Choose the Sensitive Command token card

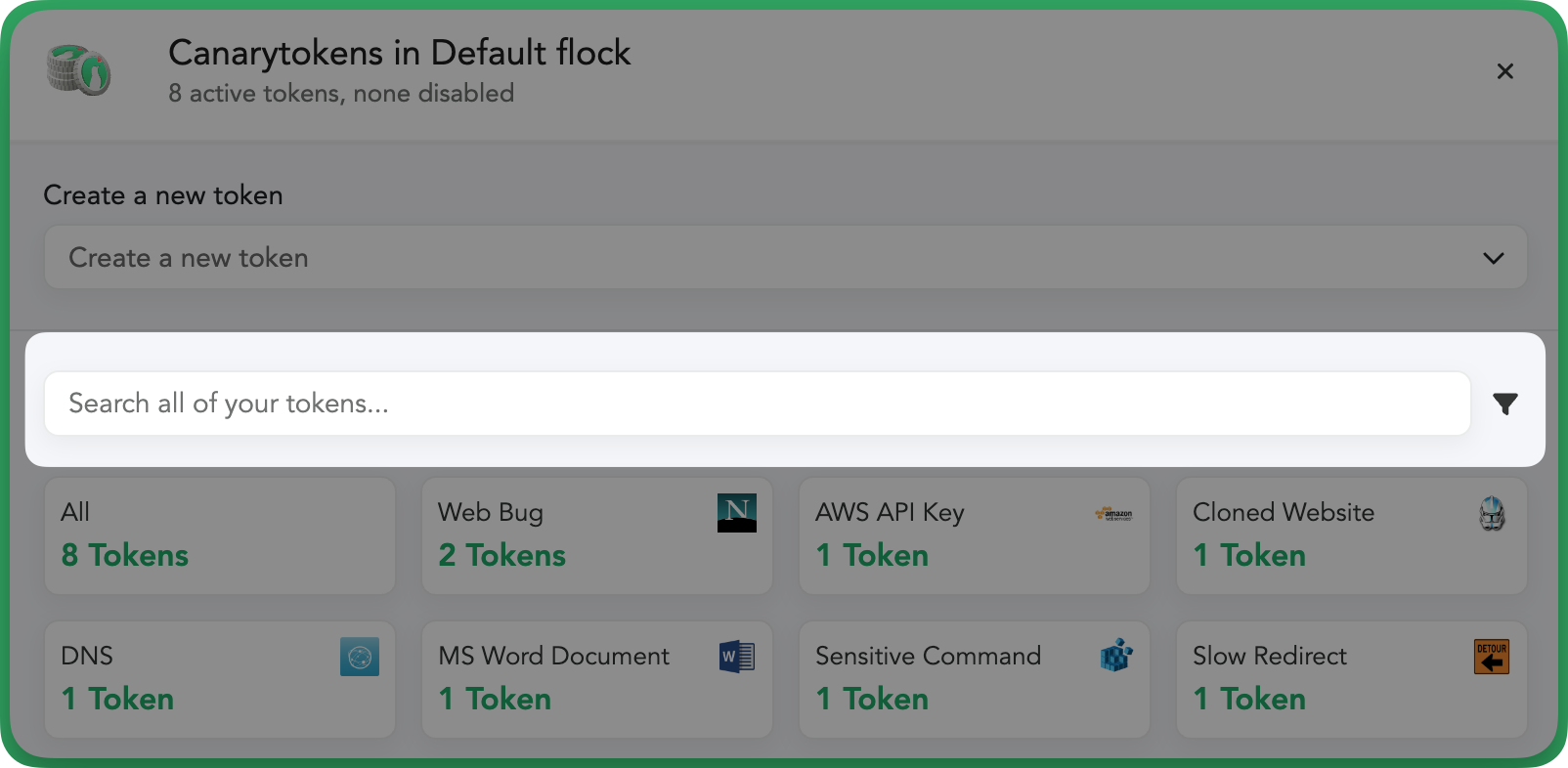(975, 679)
